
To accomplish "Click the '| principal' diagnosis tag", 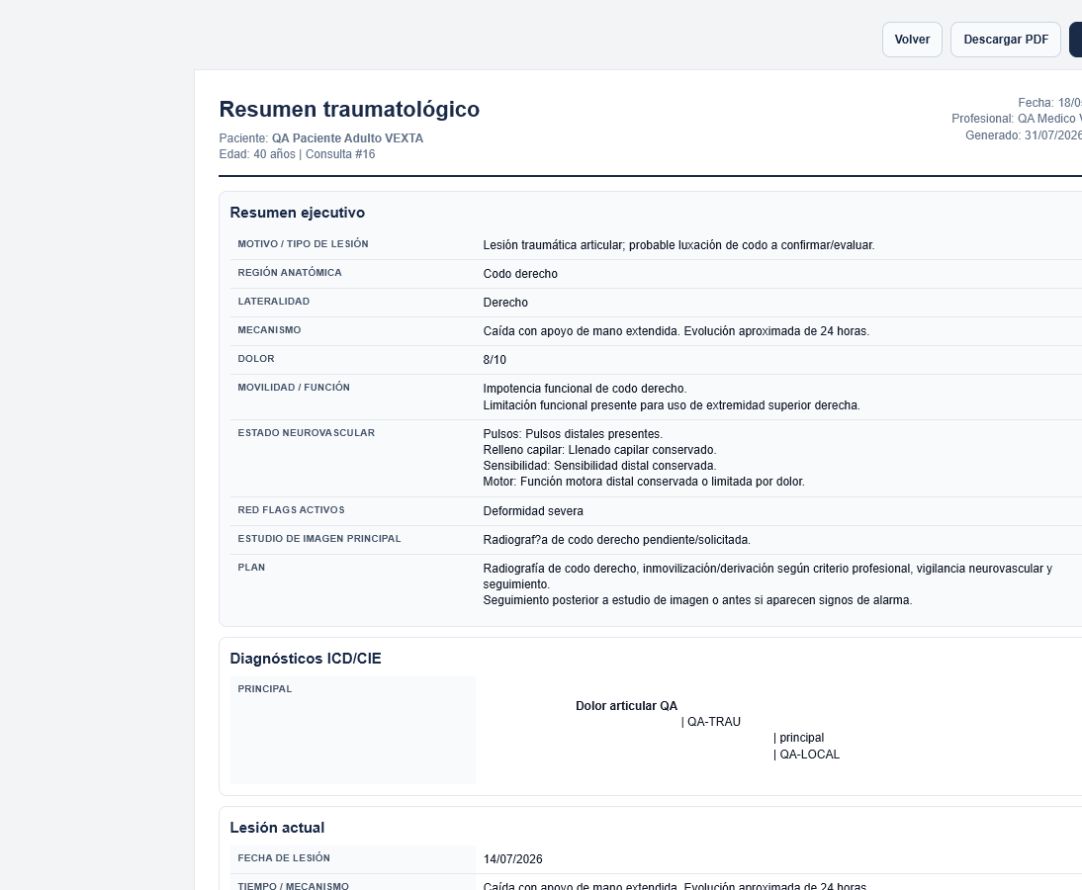I will click(x=798, y=738).
